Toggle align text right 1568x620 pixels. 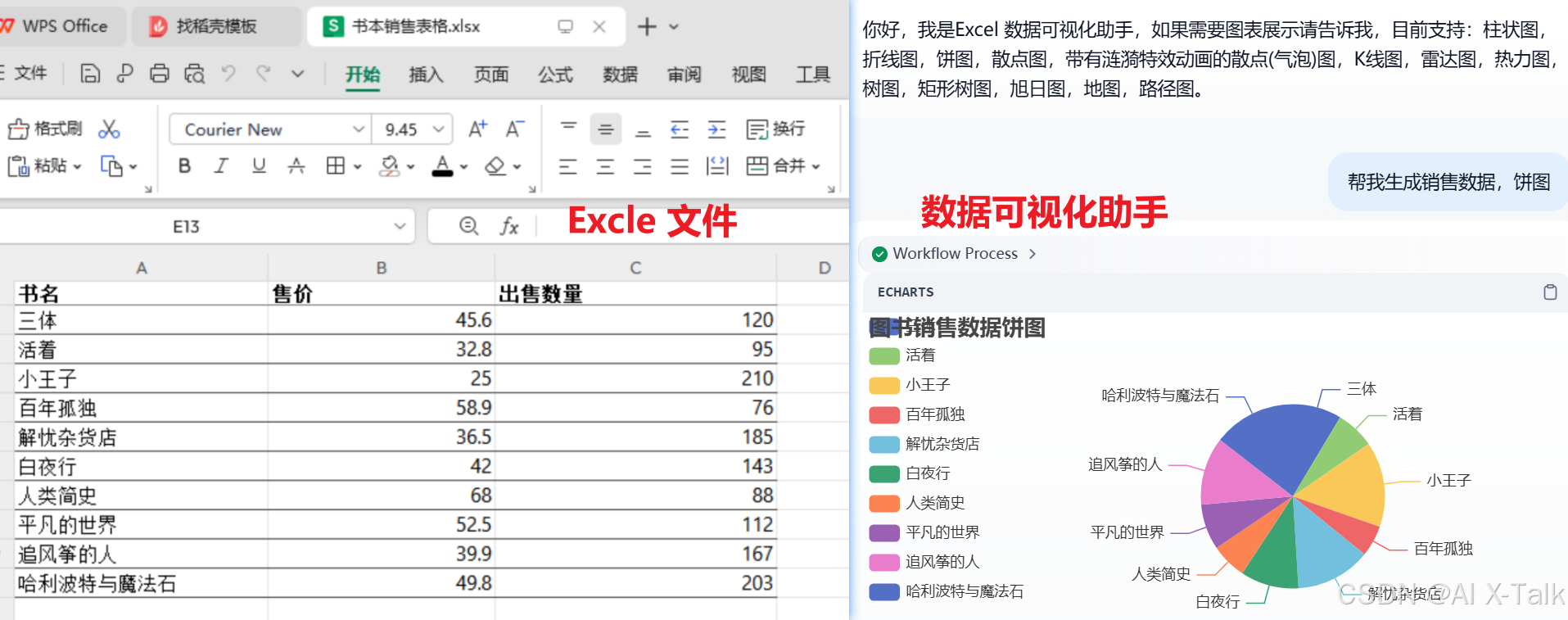(643, 167)
